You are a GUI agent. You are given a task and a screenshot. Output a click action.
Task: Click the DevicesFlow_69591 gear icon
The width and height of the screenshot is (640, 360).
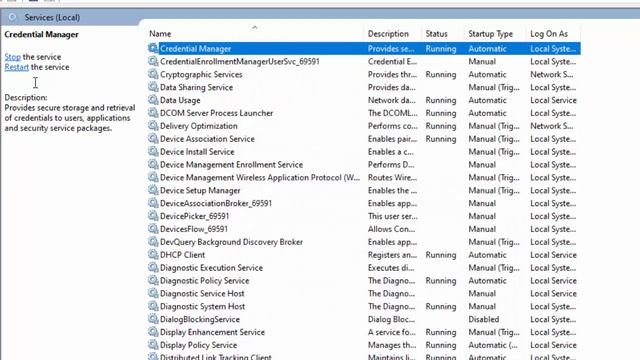tap(153, 229)
